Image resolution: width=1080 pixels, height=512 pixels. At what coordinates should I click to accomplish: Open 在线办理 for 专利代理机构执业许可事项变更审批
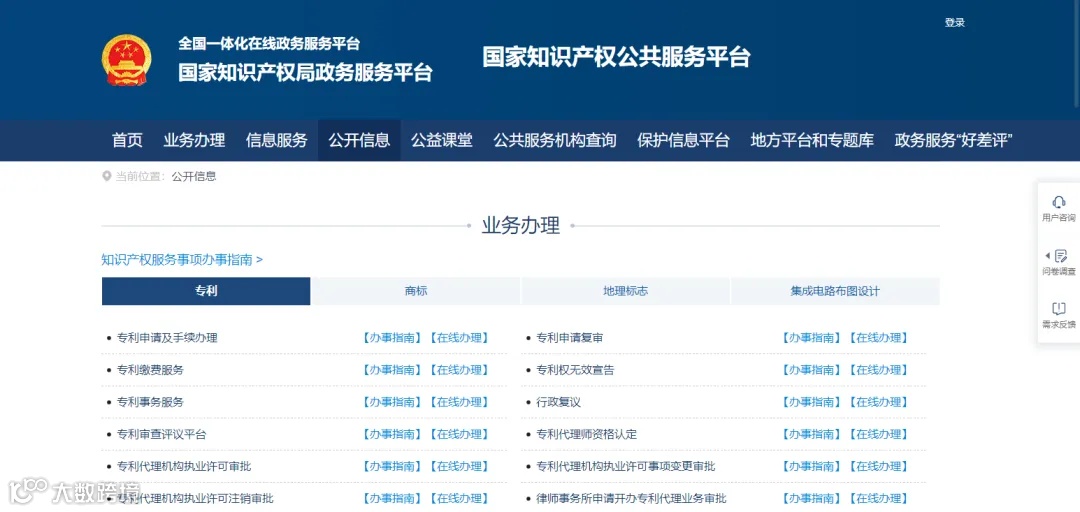pyautogui.click(x=878, y=467)
